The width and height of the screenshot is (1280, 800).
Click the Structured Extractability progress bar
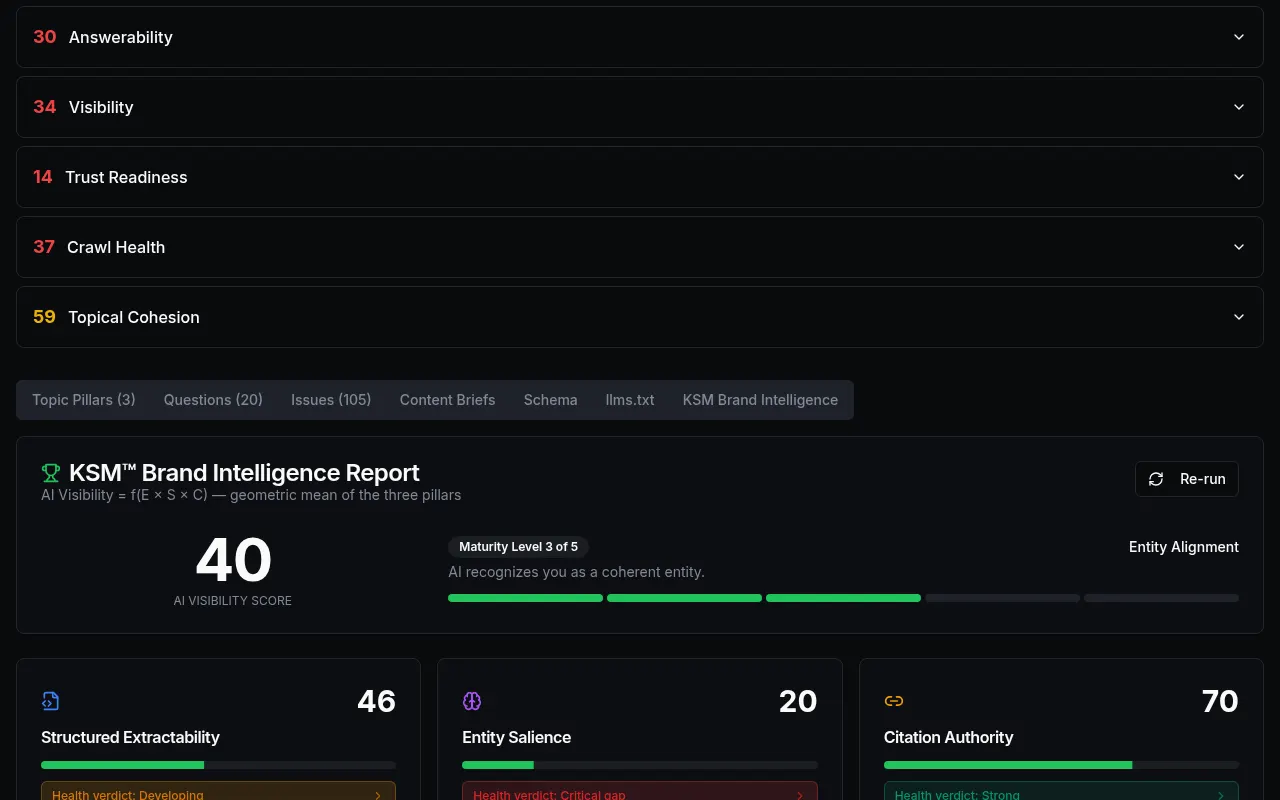pos(218,765)
